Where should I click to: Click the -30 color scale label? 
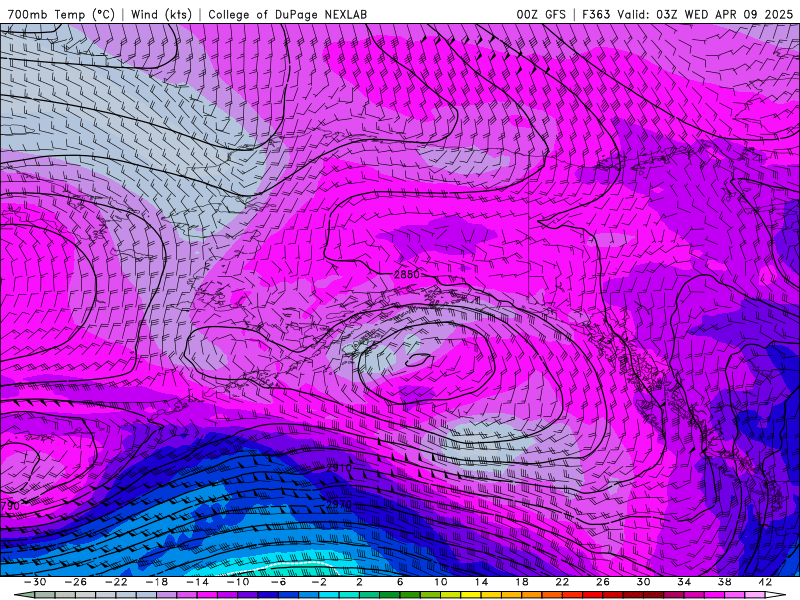click(35, 582)
